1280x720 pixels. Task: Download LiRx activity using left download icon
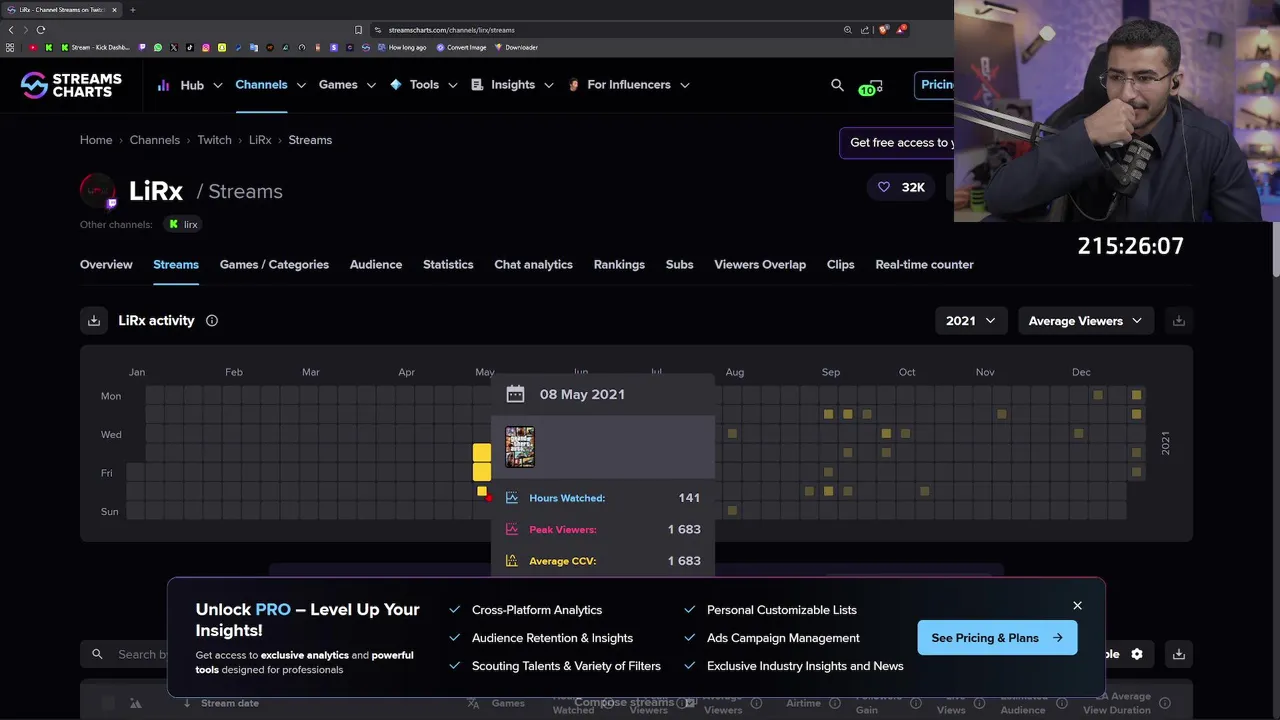(x=94, y=321)
